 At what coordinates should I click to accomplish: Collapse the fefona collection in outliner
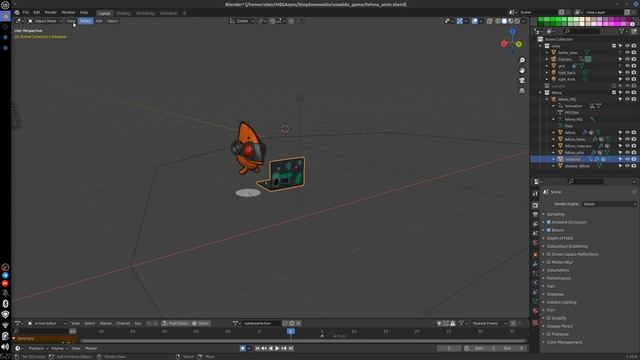pyautogui.click(x=541, y=93)
